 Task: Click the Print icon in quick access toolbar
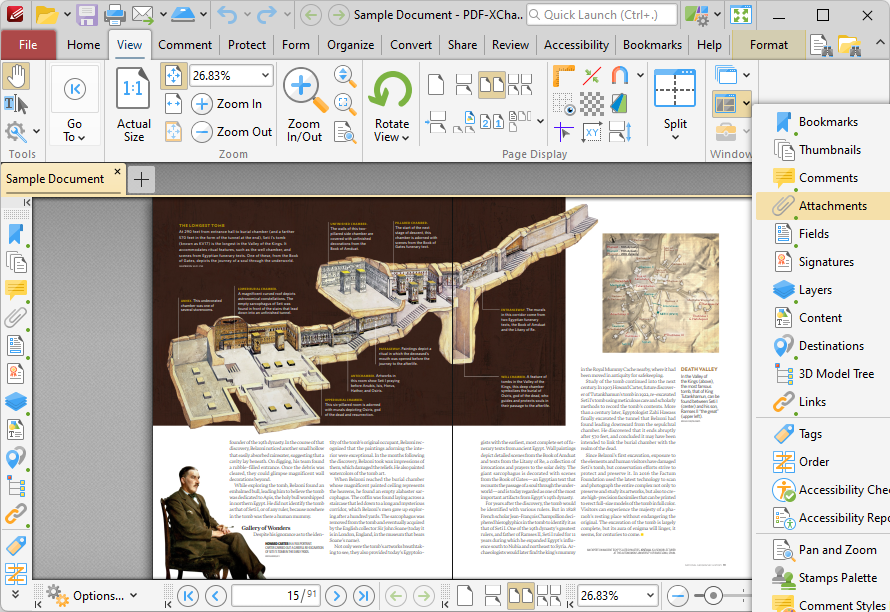(114, 15)
